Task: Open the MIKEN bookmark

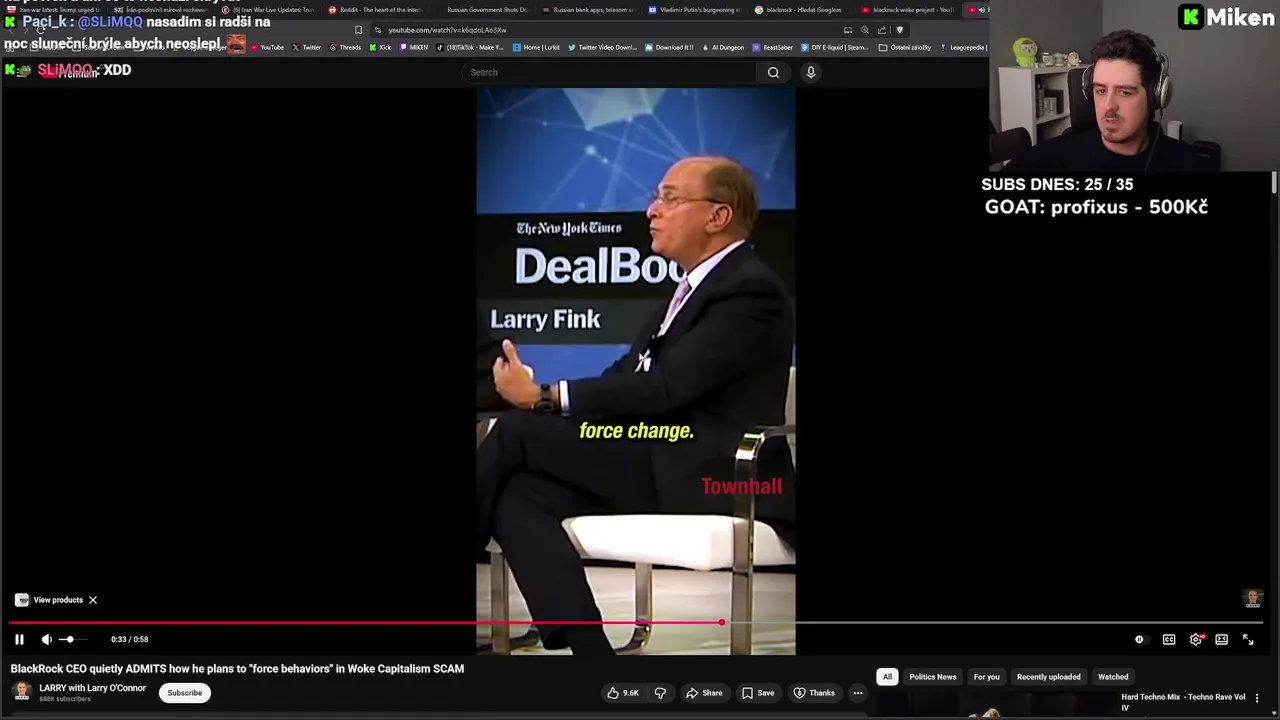Action: point(414,47)
